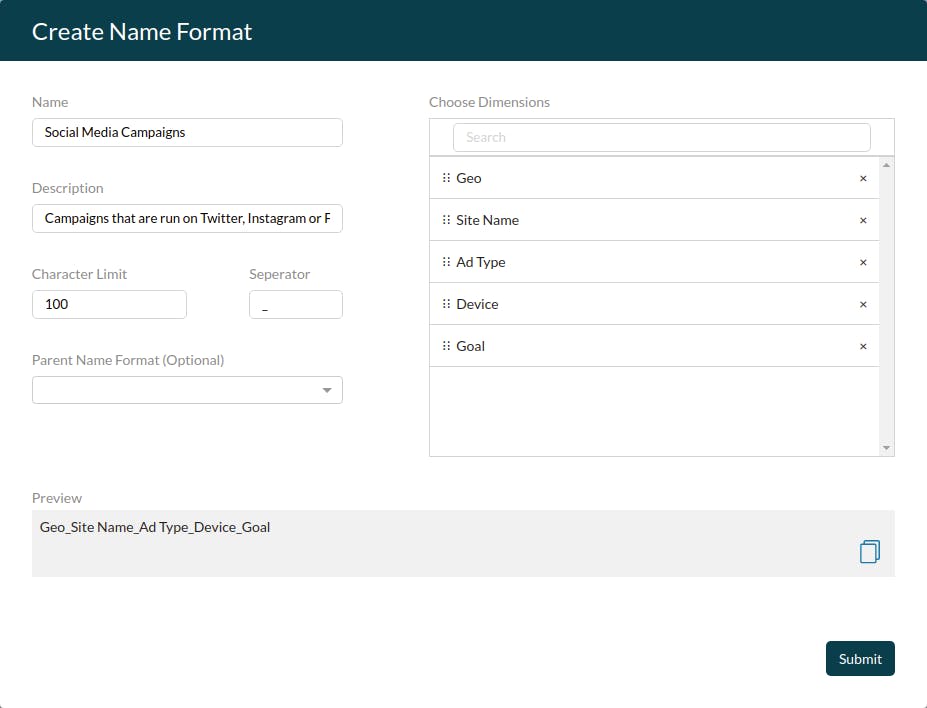The height and width of the screenshot is (708, 927).
Task: Select the Device row text
Action: tap(477, 304)
